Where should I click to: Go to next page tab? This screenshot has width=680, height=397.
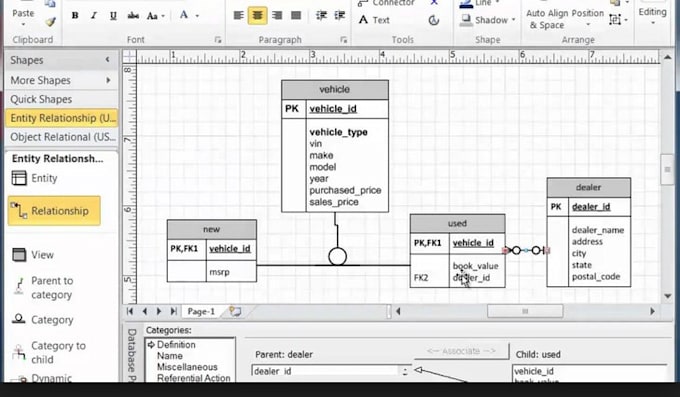(159, 311)
